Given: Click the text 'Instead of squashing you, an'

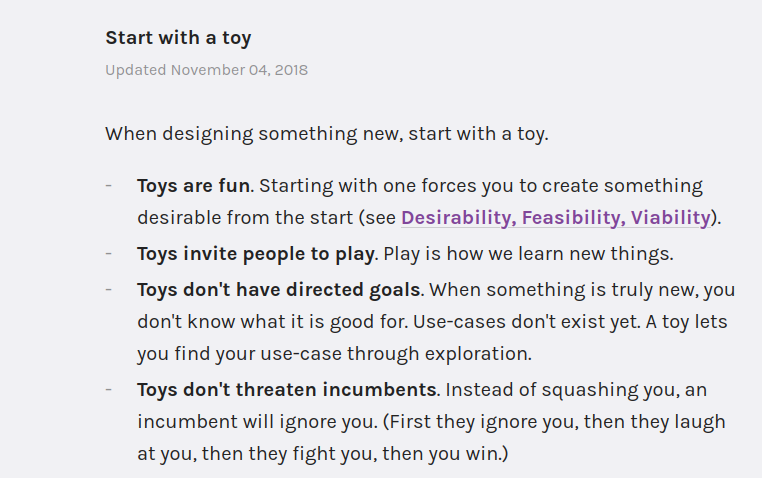Looking at the screenshot, I should 576,390.
